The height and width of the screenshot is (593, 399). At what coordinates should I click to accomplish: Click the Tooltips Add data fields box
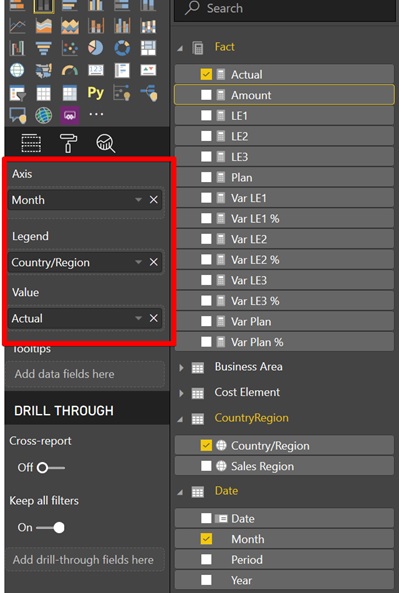(85, 374)
